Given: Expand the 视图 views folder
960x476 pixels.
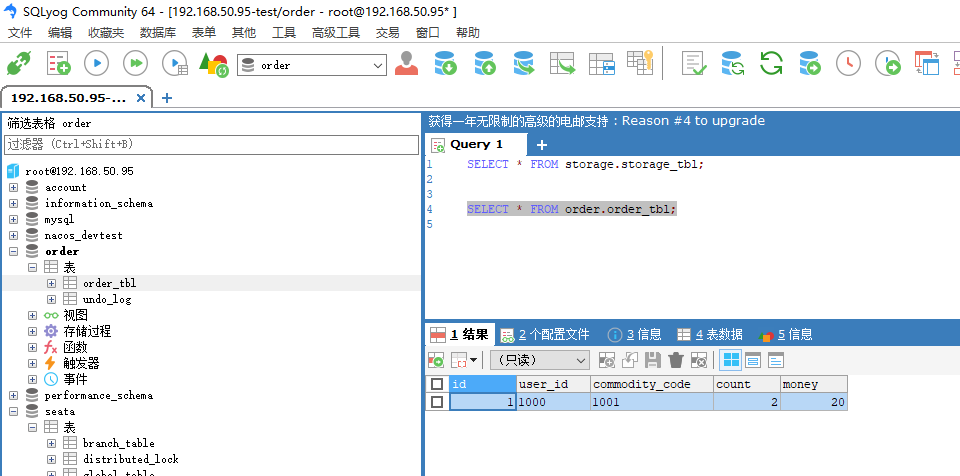Looking at the screenshot, I should (32, 315).
